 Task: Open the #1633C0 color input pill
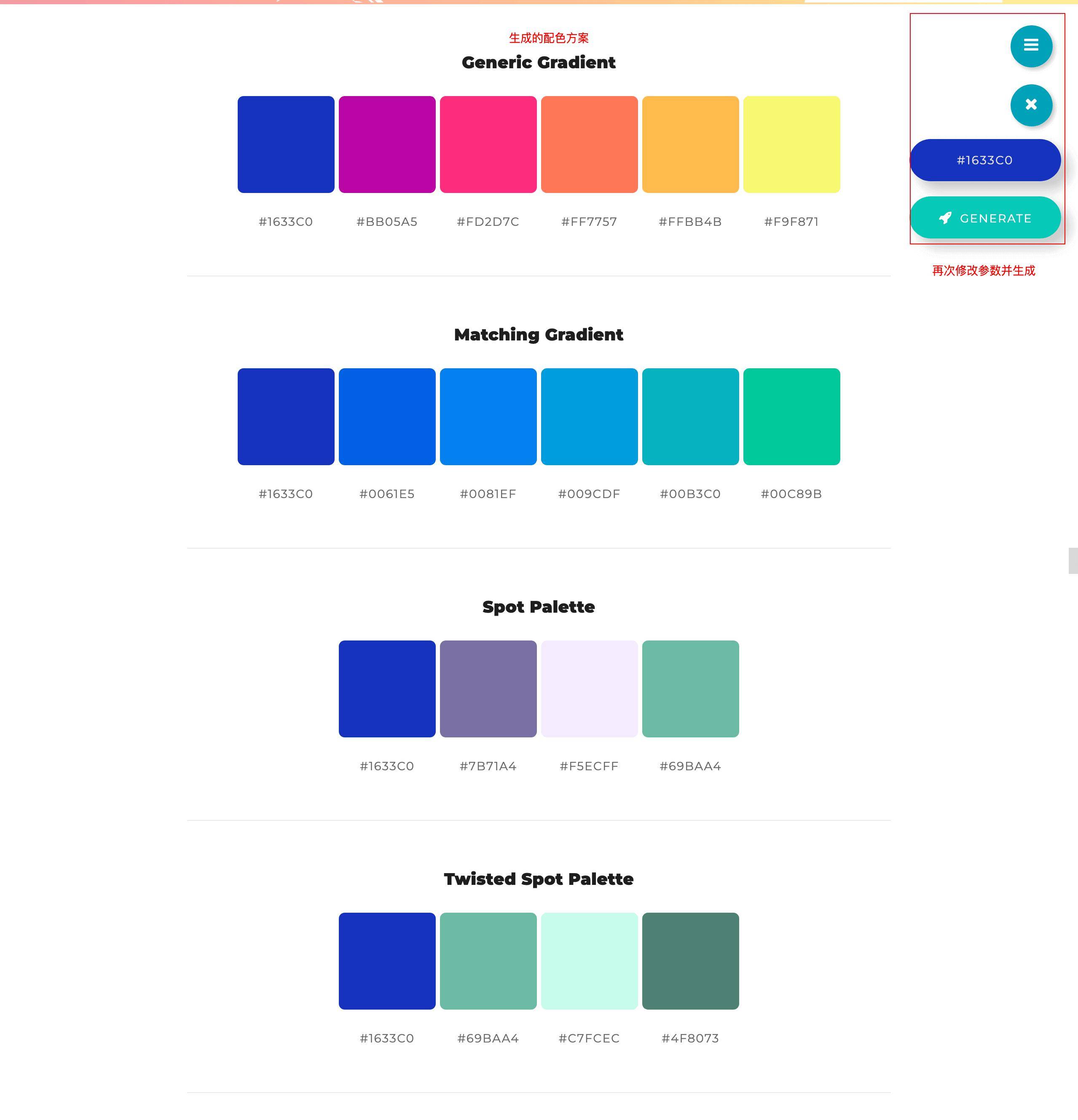coord(985,160)
